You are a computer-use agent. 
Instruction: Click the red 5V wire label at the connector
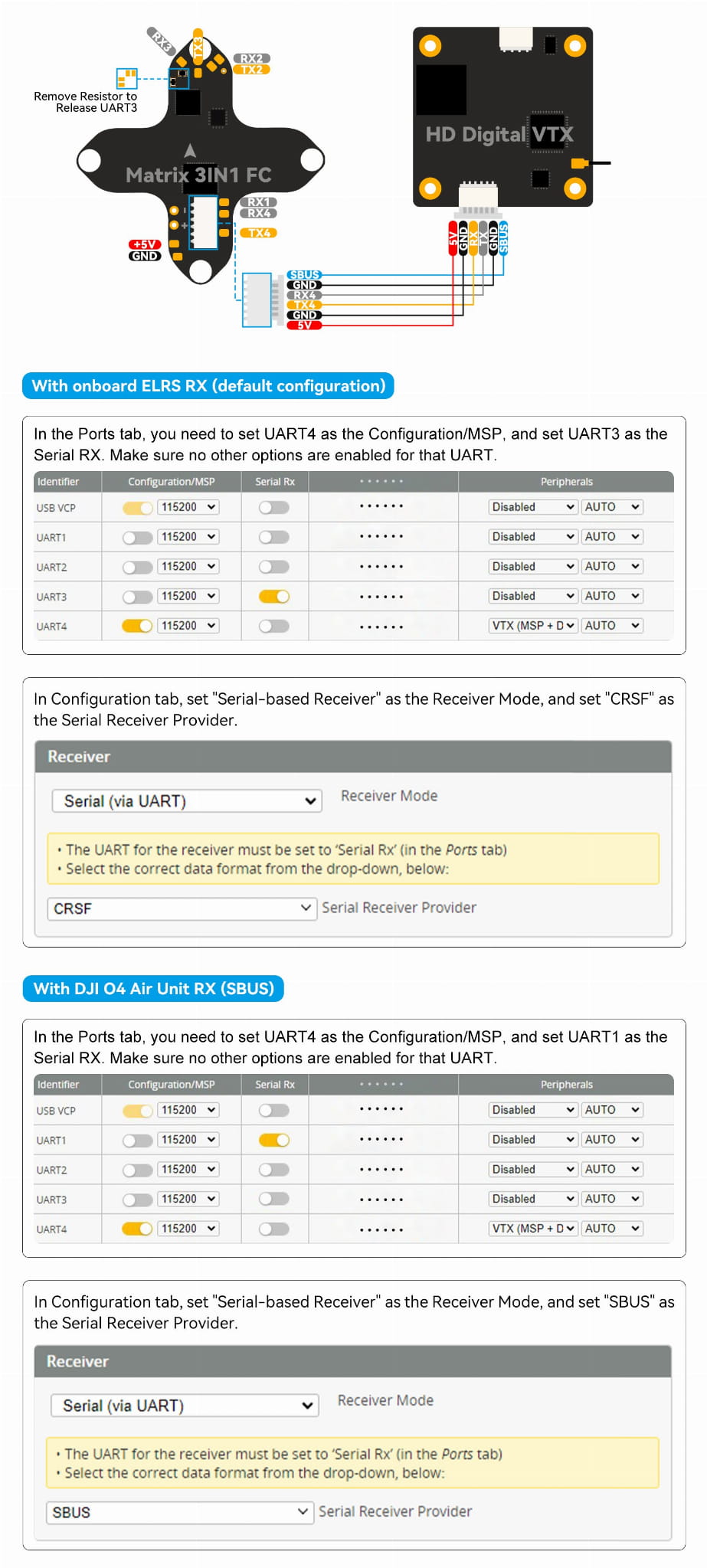point(304,326)
